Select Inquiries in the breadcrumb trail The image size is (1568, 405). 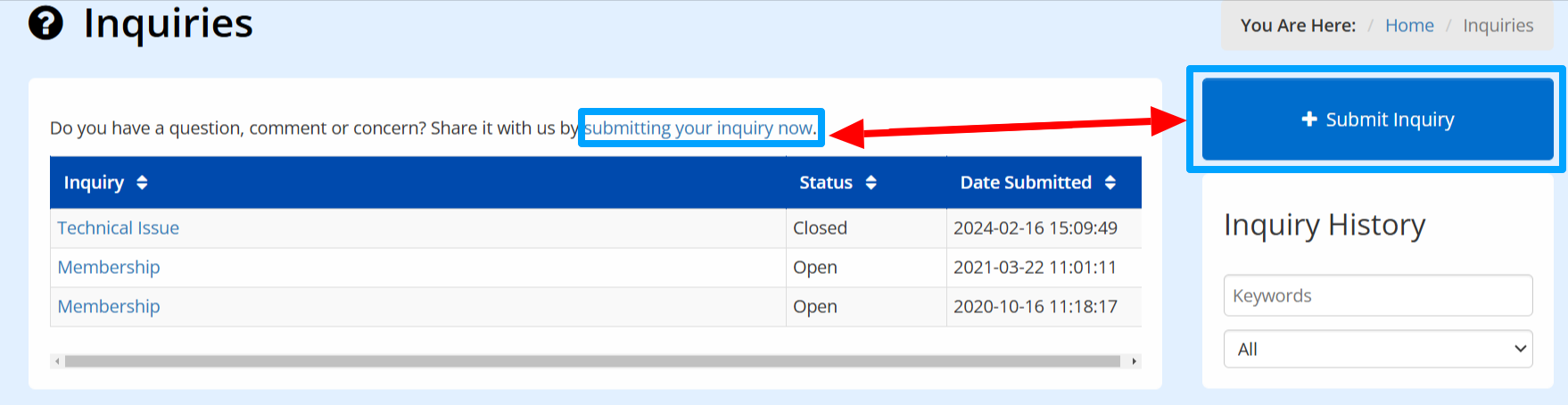[x=1498, y=26]
